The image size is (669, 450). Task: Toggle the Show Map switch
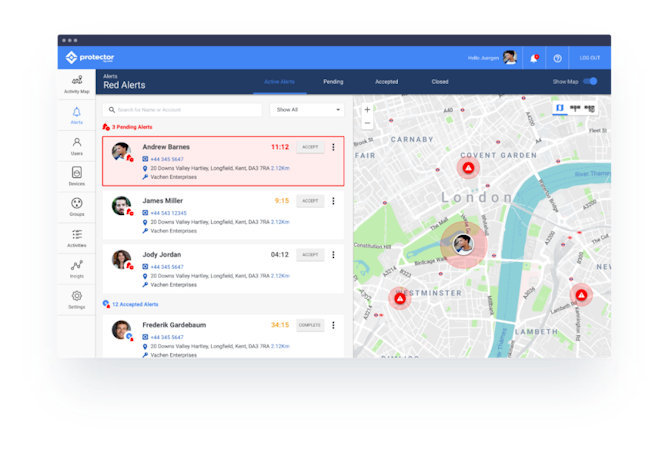pyautogui.click(x=590, y=81)
